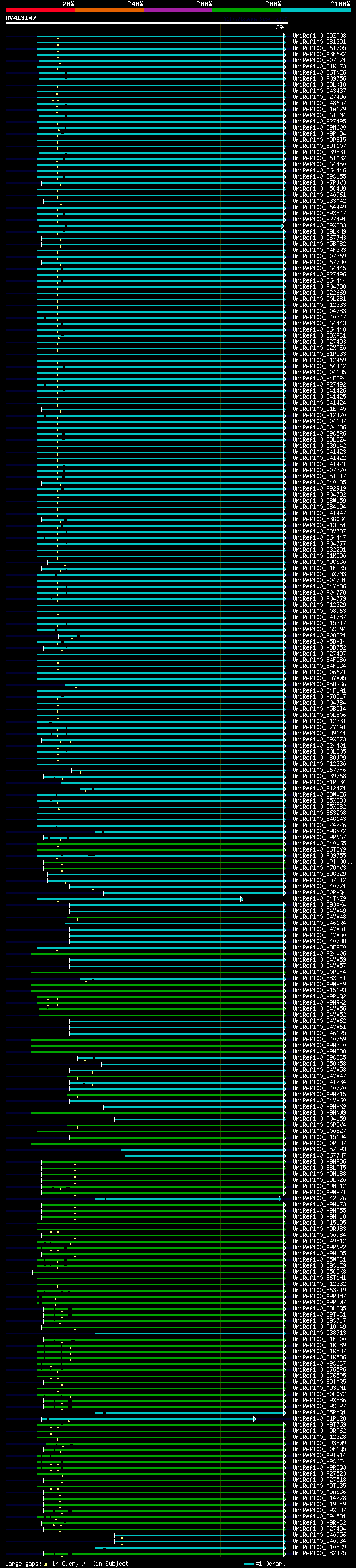The image size is (356, 1568).
Task: Select hit UniRef100_Q461R4
Action: pyautogui.click(x=319, y=923)
